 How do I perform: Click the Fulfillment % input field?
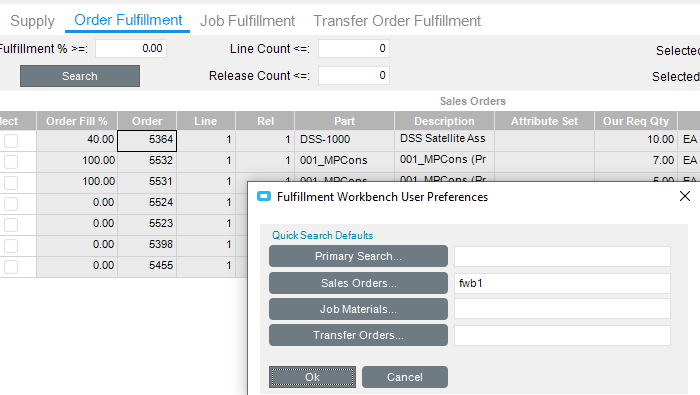(x=131, y=49)
